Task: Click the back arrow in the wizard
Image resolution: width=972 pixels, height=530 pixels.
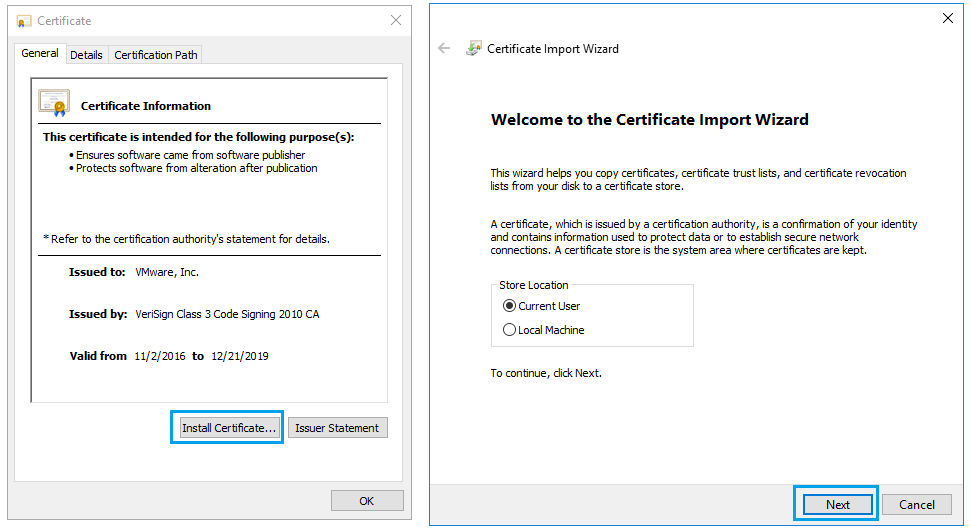Action: tap(444, 48)
